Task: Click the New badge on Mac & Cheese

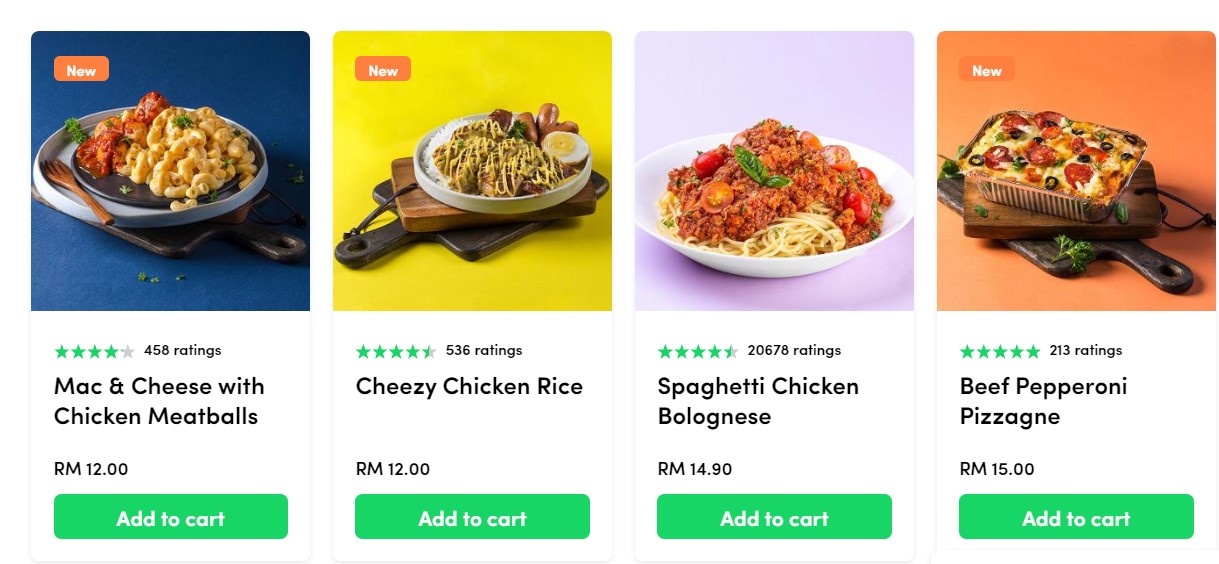Action: [x=81, y=69]
